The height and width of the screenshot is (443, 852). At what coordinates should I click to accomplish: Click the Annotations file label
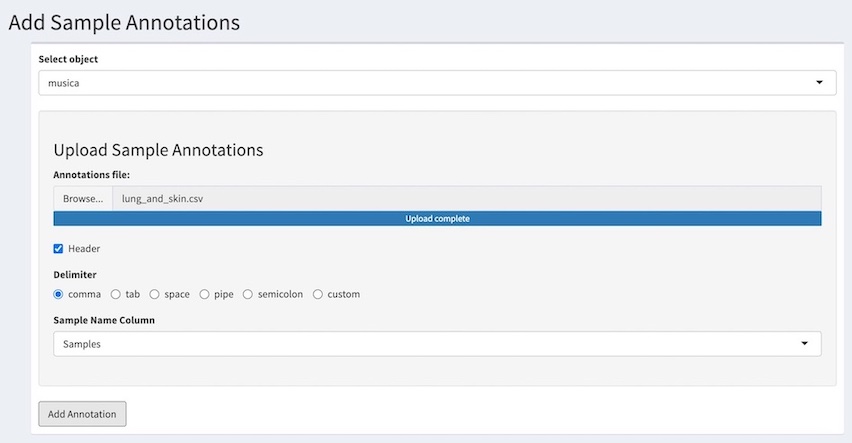click(x=92, y=175)
